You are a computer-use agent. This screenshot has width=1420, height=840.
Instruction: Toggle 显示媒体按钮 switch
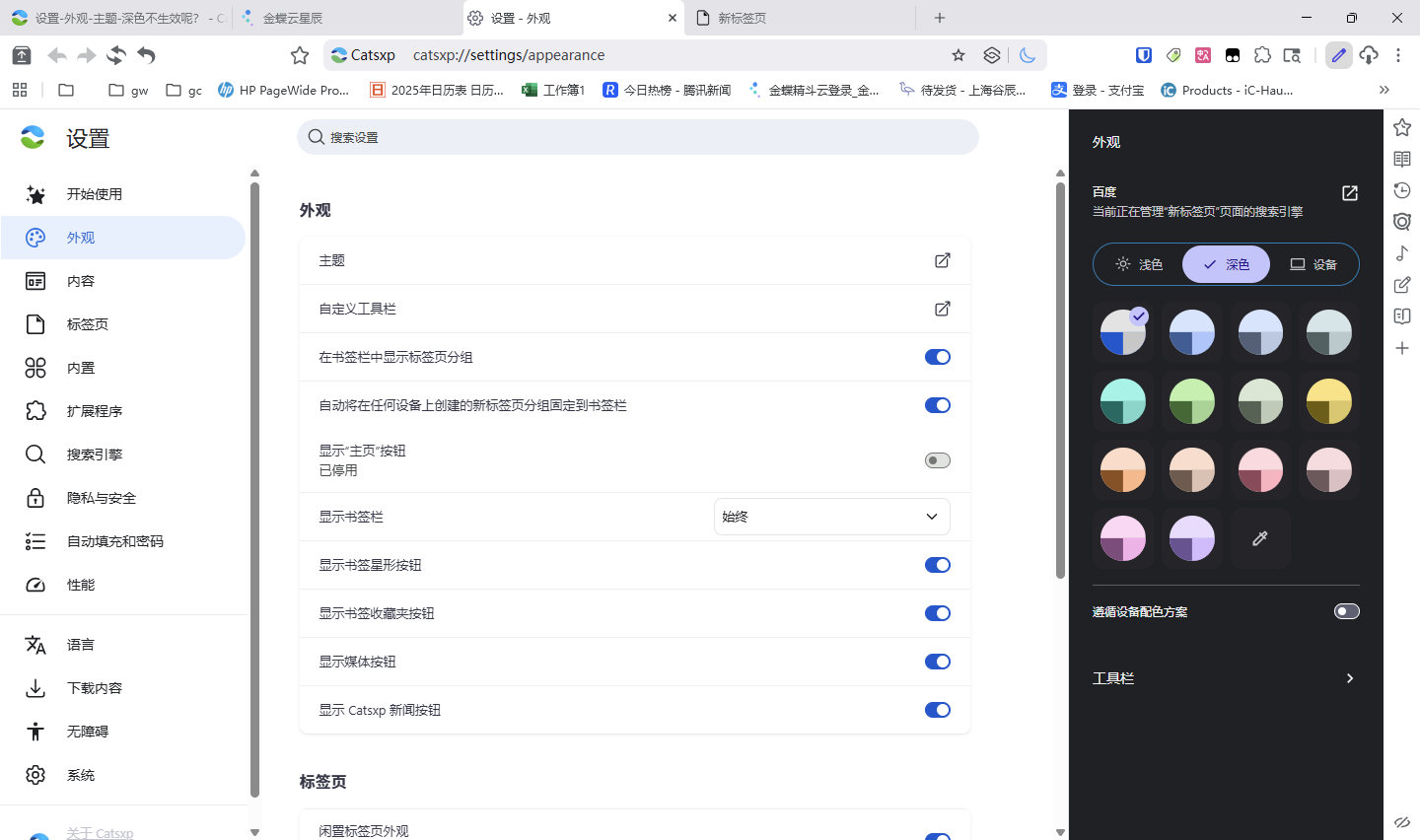938,662
